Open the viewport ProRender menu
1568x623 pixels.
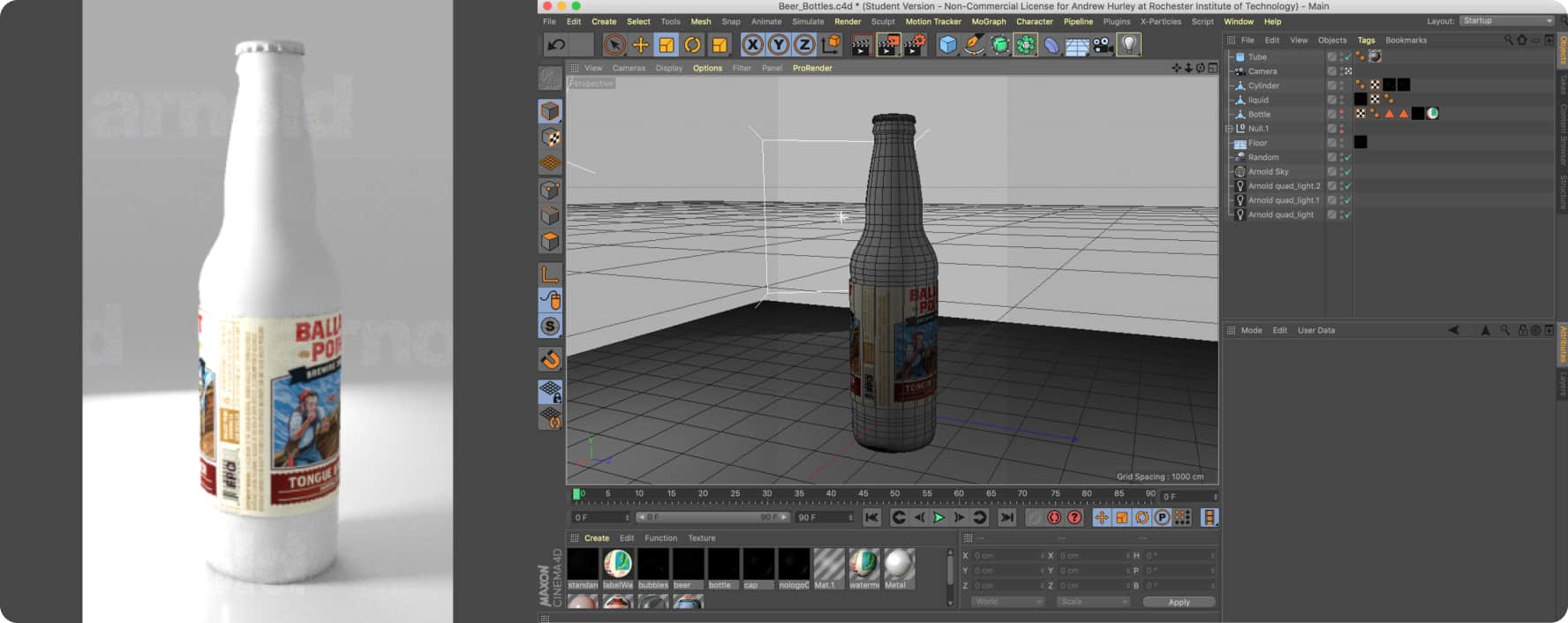[x=812, y=68]
